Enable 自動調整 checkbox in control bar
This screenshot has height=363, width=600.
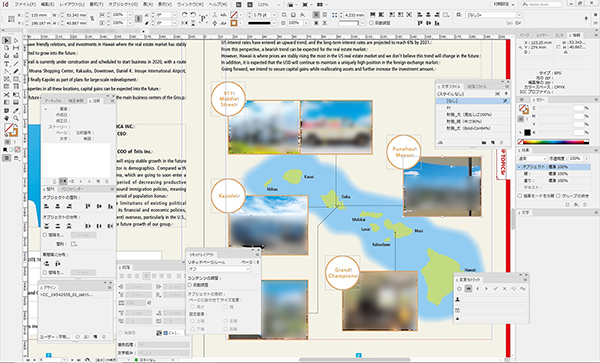371,23
